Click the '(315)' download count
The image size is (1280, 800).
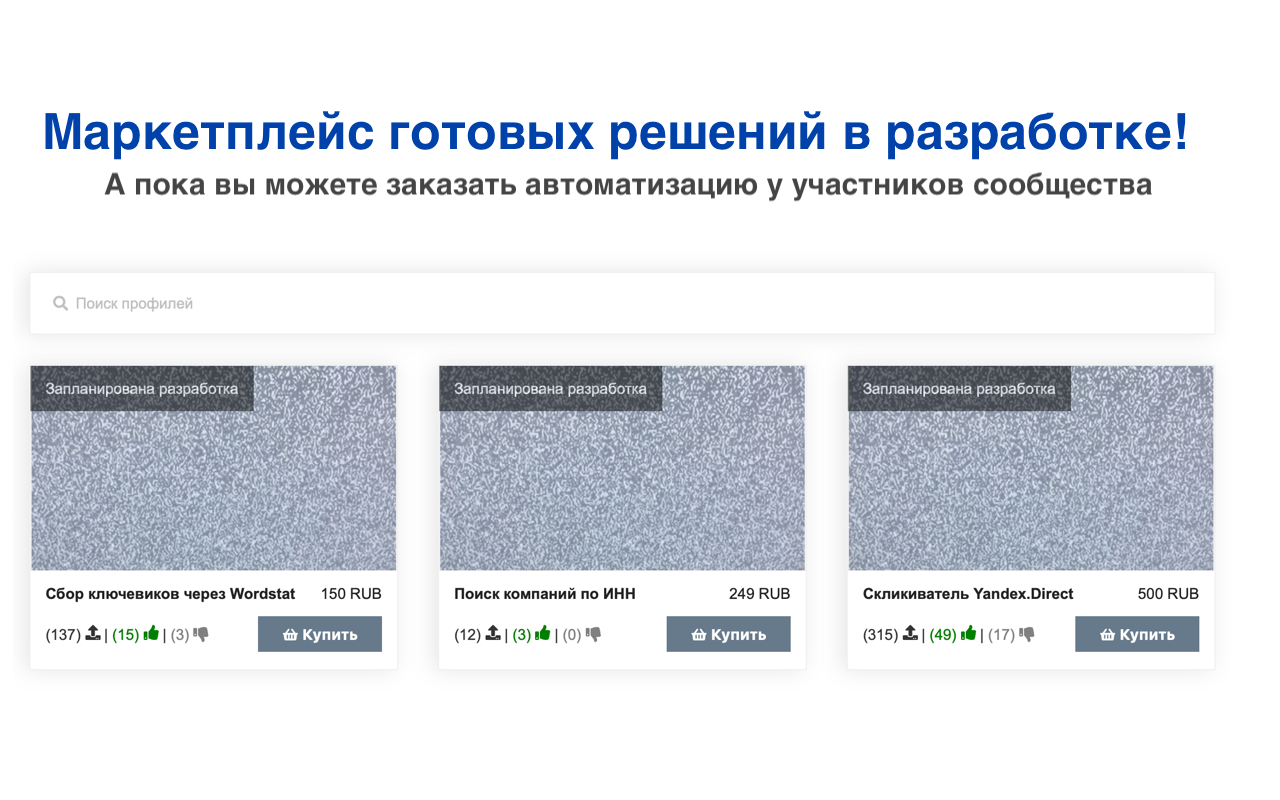point(880,634)
